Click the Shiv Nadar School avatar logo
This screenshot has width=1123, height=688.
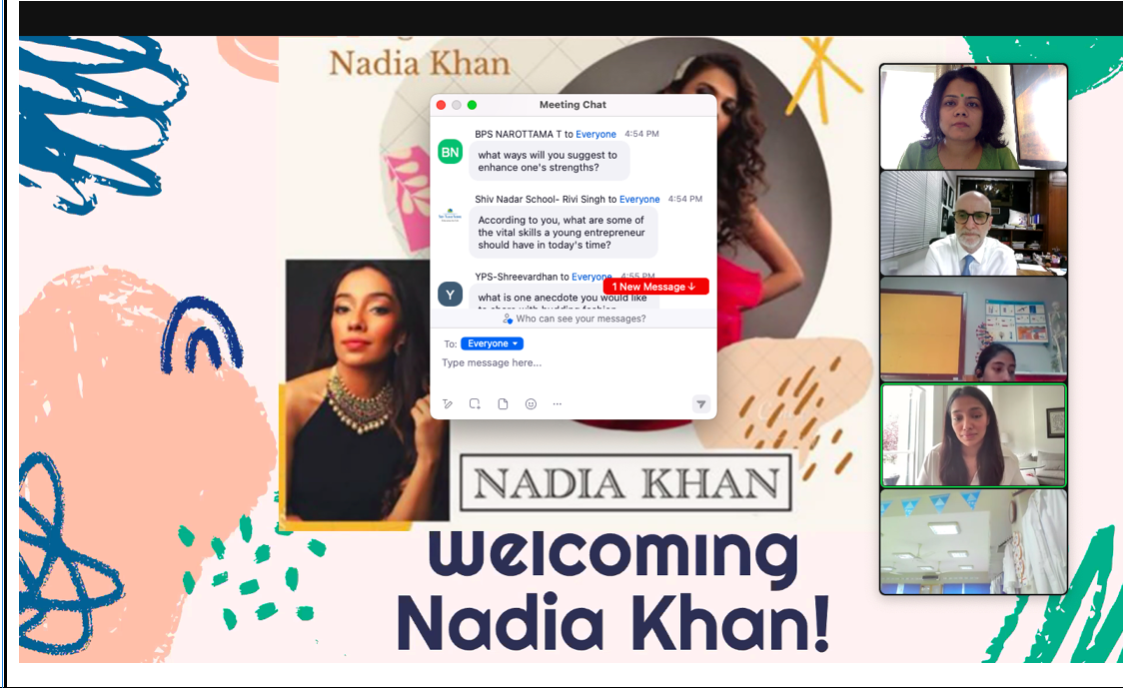click(450, 215)
